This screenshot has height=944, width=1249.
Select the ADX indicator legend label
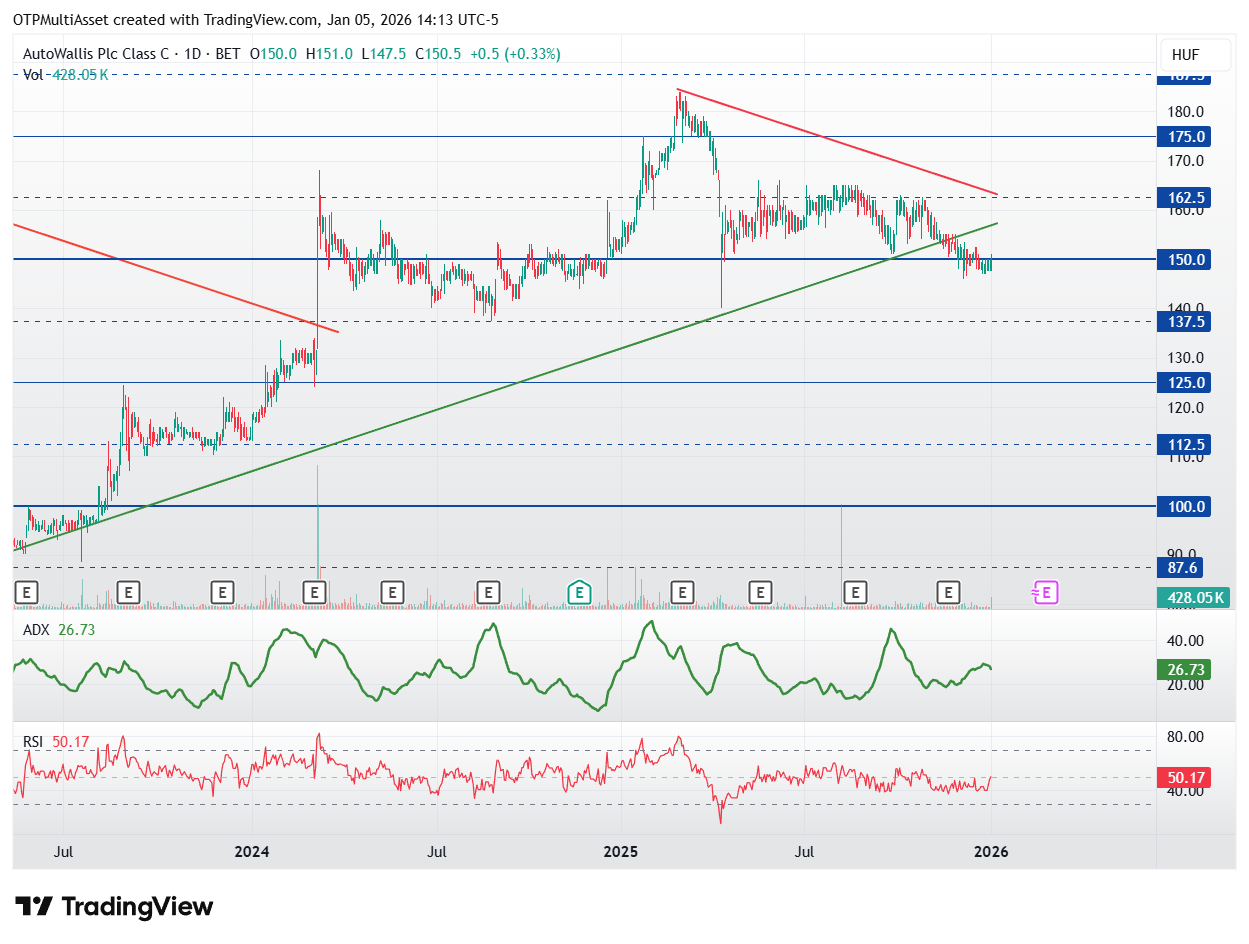(36, 630)
